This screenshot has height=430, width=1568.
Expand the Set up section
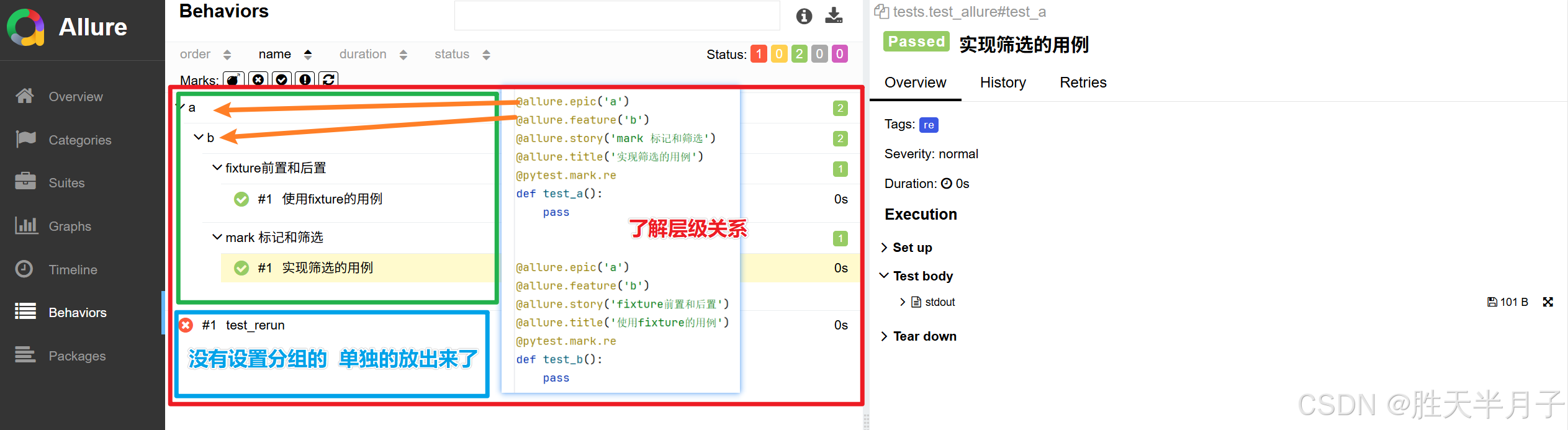click(906, 248)
